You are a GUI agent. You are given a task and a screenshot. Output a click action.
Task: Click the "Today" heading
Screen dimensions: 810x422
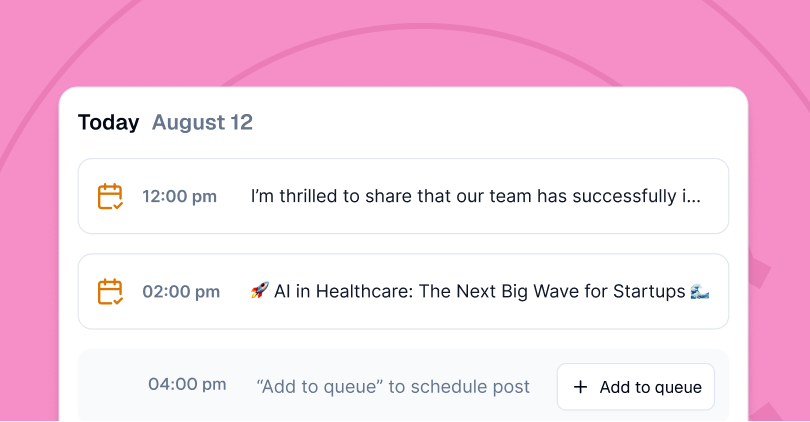click(108, 123)
